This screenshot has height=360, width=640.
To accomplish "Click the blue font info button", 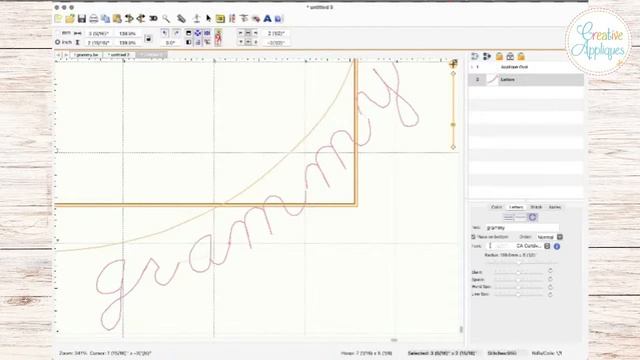I will coord(557,246).
